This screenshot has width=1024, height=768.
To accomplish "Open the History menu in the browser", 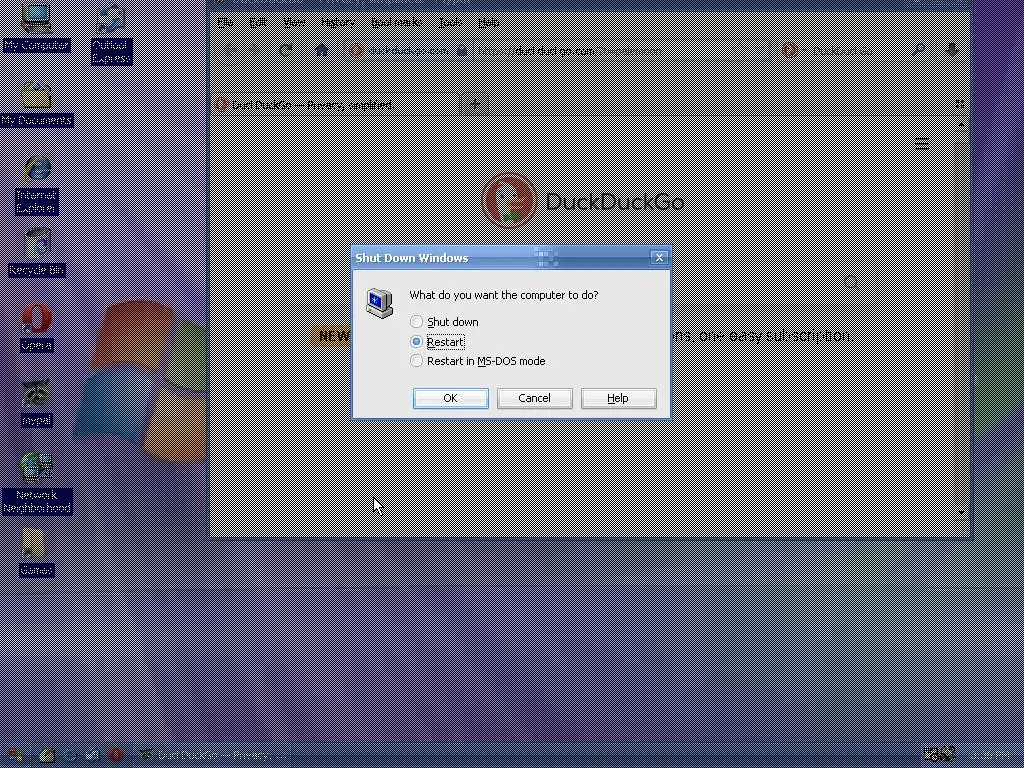I will click(x=338, y=22).
